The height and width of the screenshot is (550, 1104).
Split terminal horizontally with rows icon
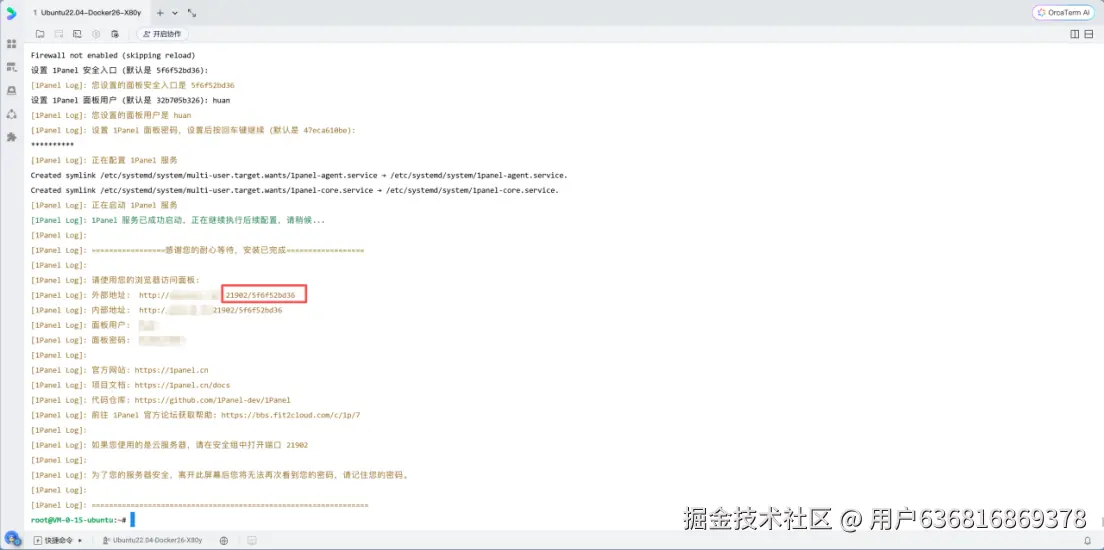point(1090,34)
